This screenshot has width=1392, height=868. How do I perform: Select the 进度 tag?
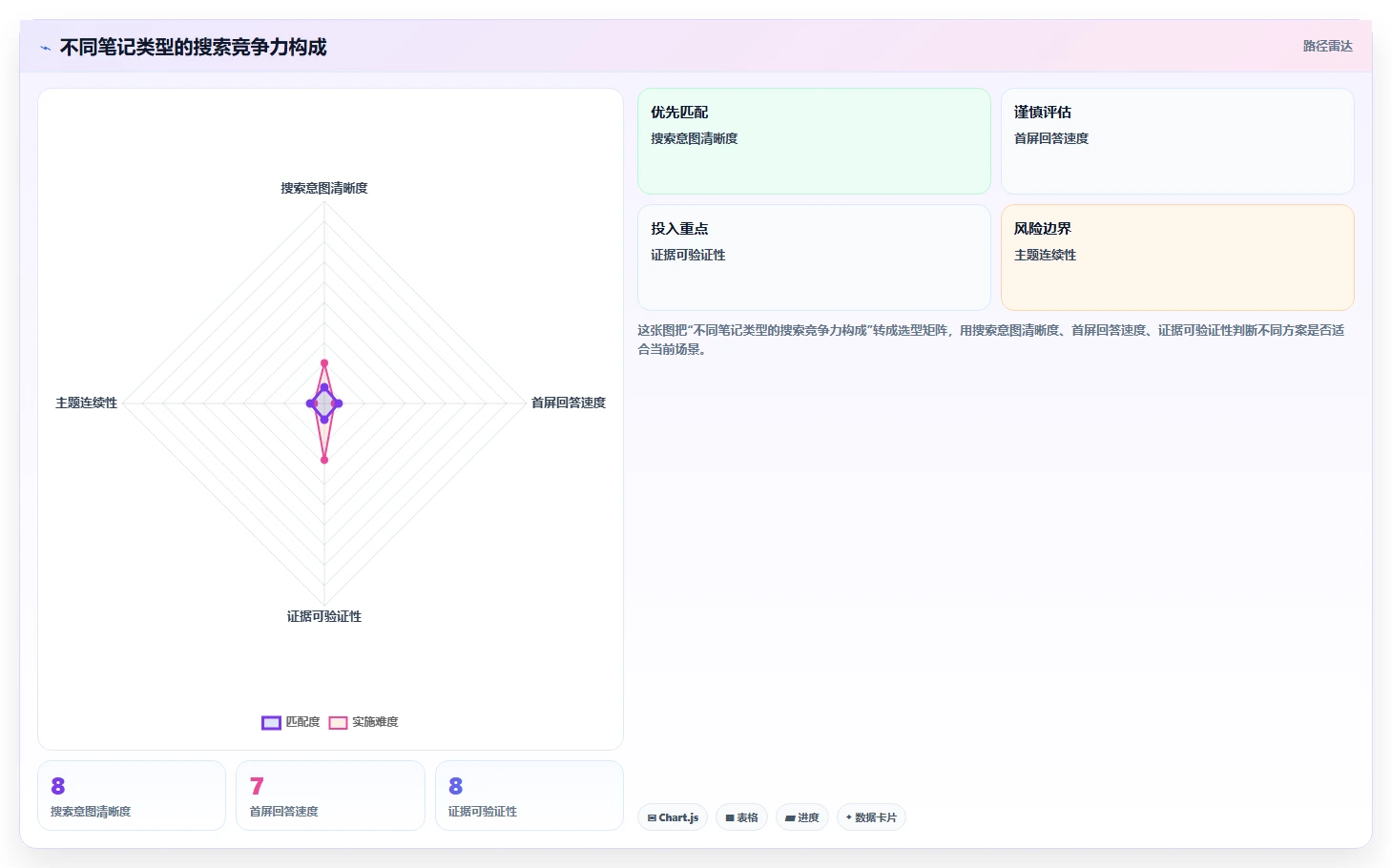[802, 817]
